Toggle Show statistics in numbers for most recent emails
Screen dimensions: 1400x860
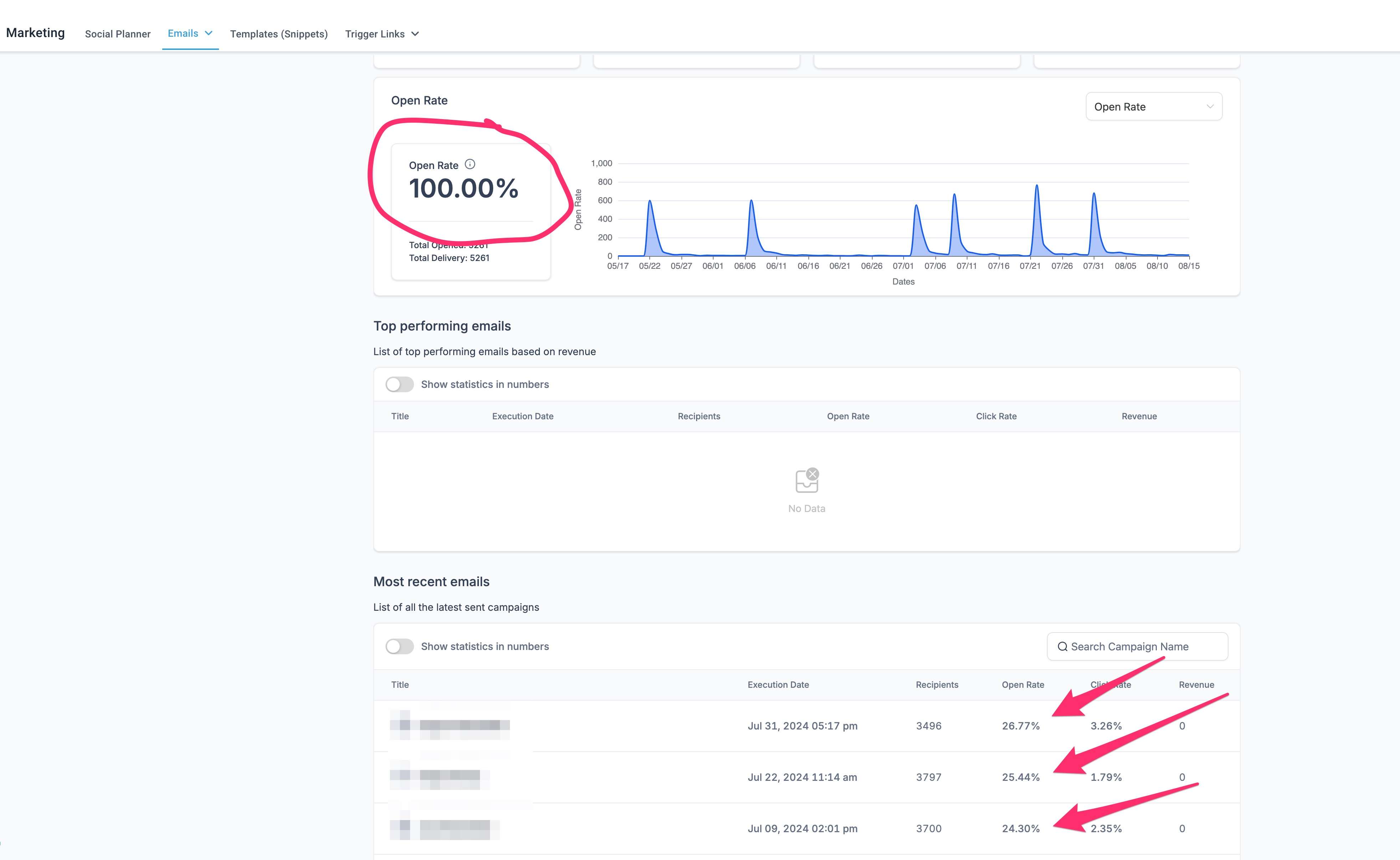point(399,647)
